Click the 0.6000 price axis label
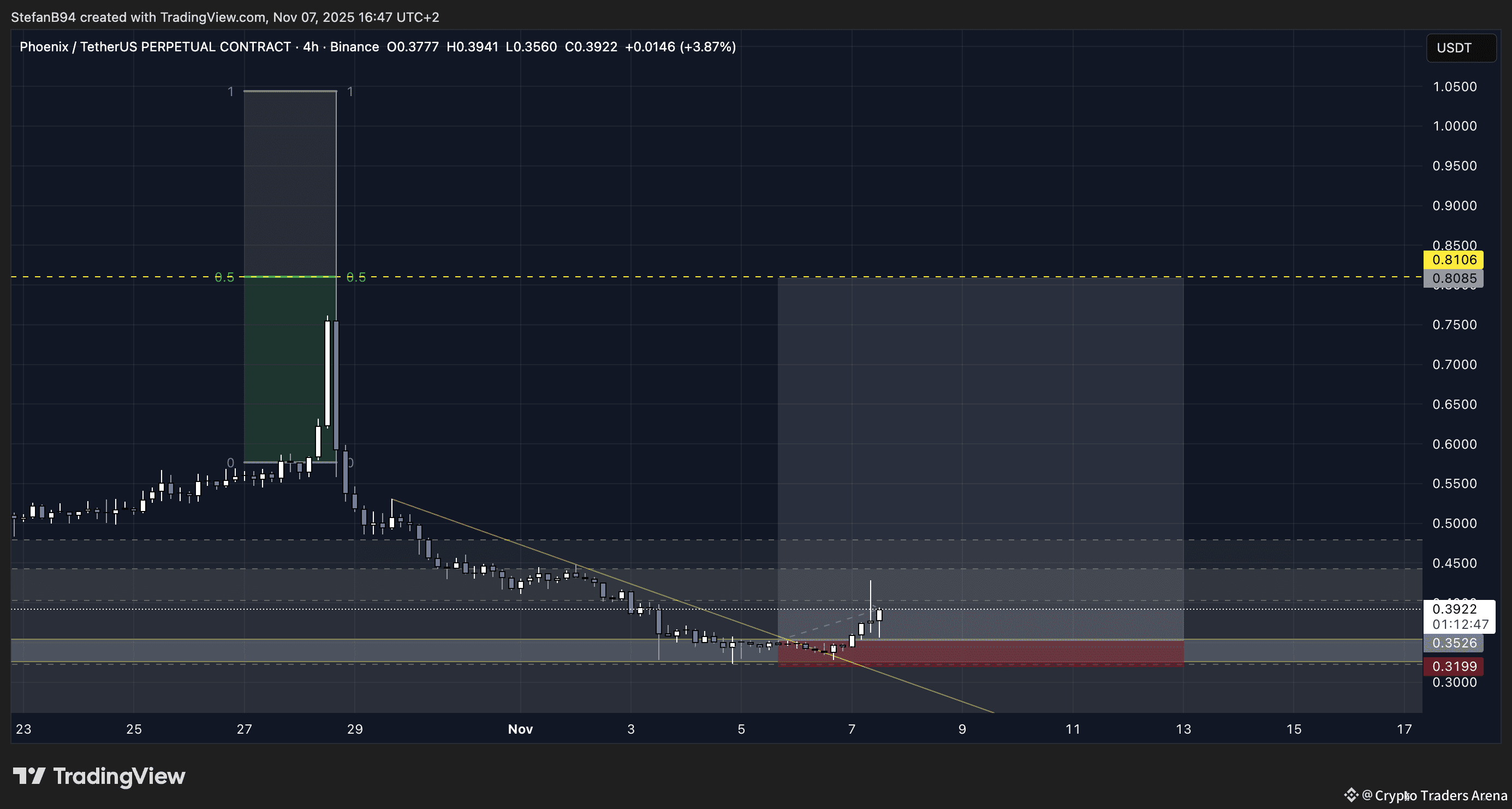Image resolution: width=1512 pixels, height=809 pixels. pos(1455,444)
